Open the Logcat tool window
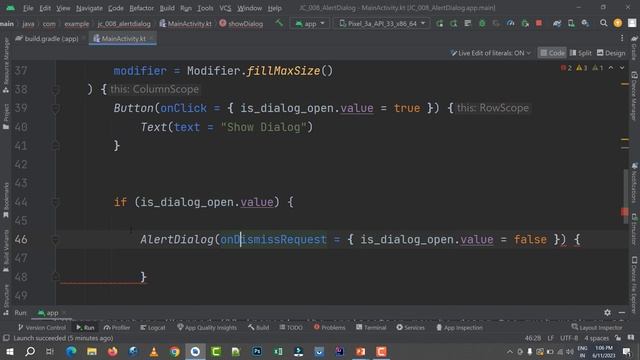 153,327
